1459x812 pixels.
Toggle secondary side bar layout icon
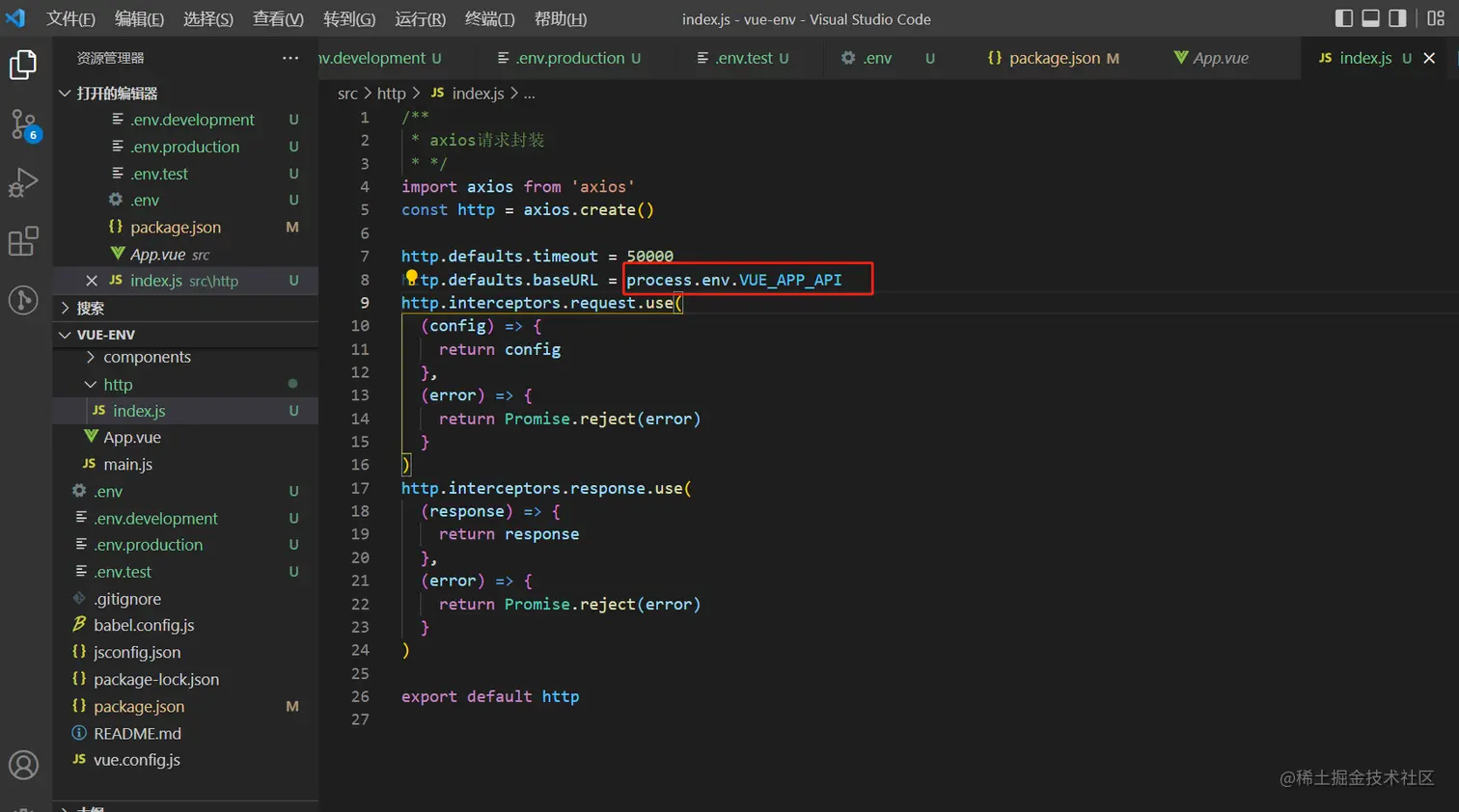tap(1397, 18)
